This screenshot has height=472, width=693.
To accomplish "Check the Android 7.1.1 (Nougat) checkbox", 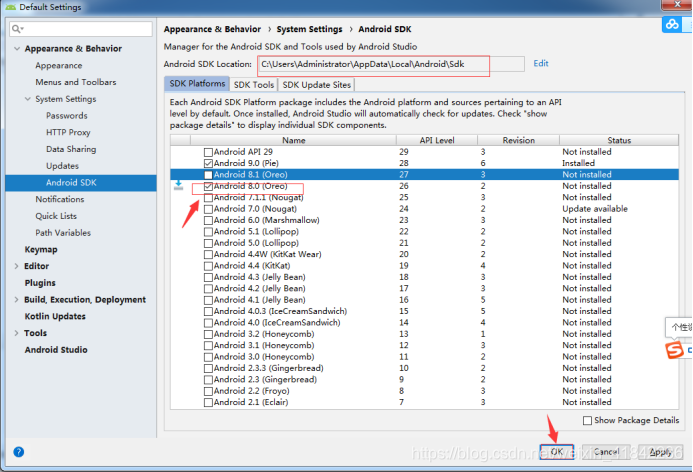I will click(208, 198).
